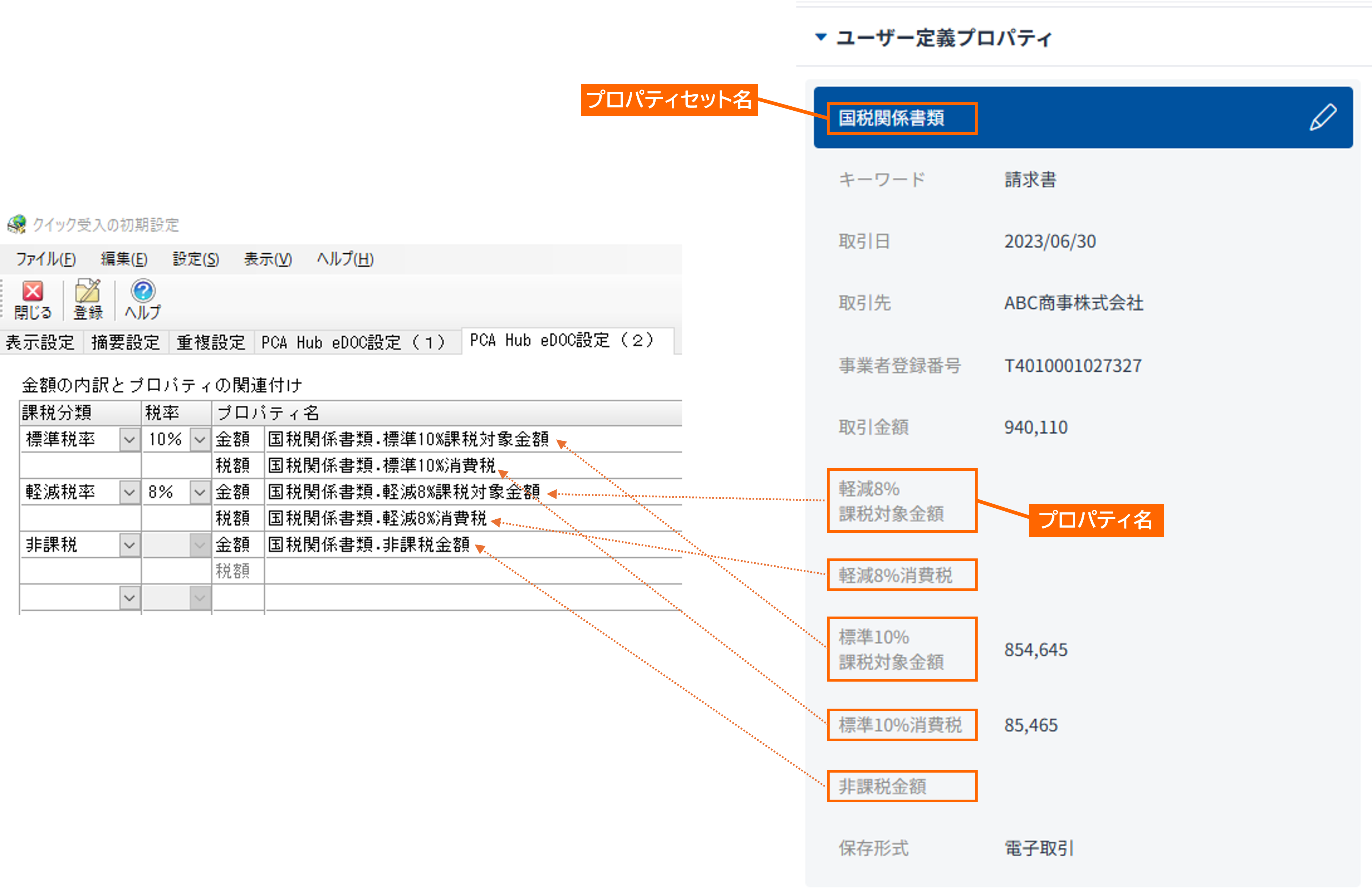Open the 表示(V) menu
Viewport: 1372px width, 891px height.
click(x=268, y=259)
